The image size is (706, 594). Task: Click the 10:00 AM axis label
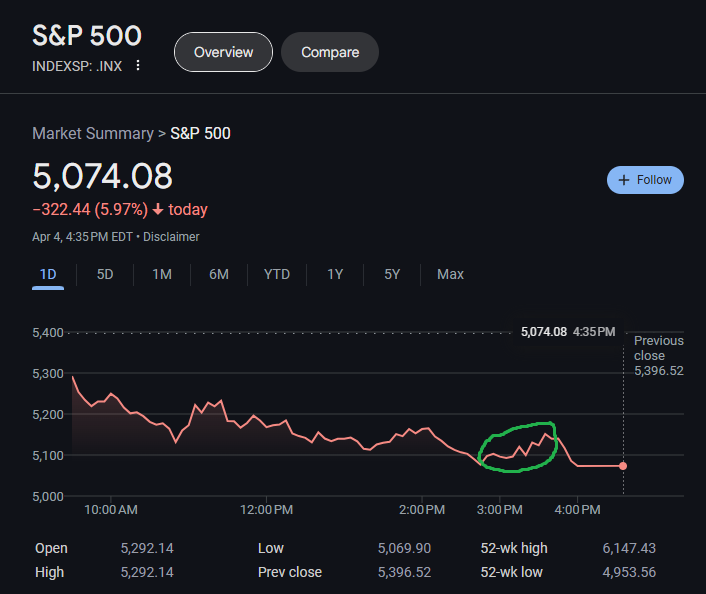click(111, 510)
